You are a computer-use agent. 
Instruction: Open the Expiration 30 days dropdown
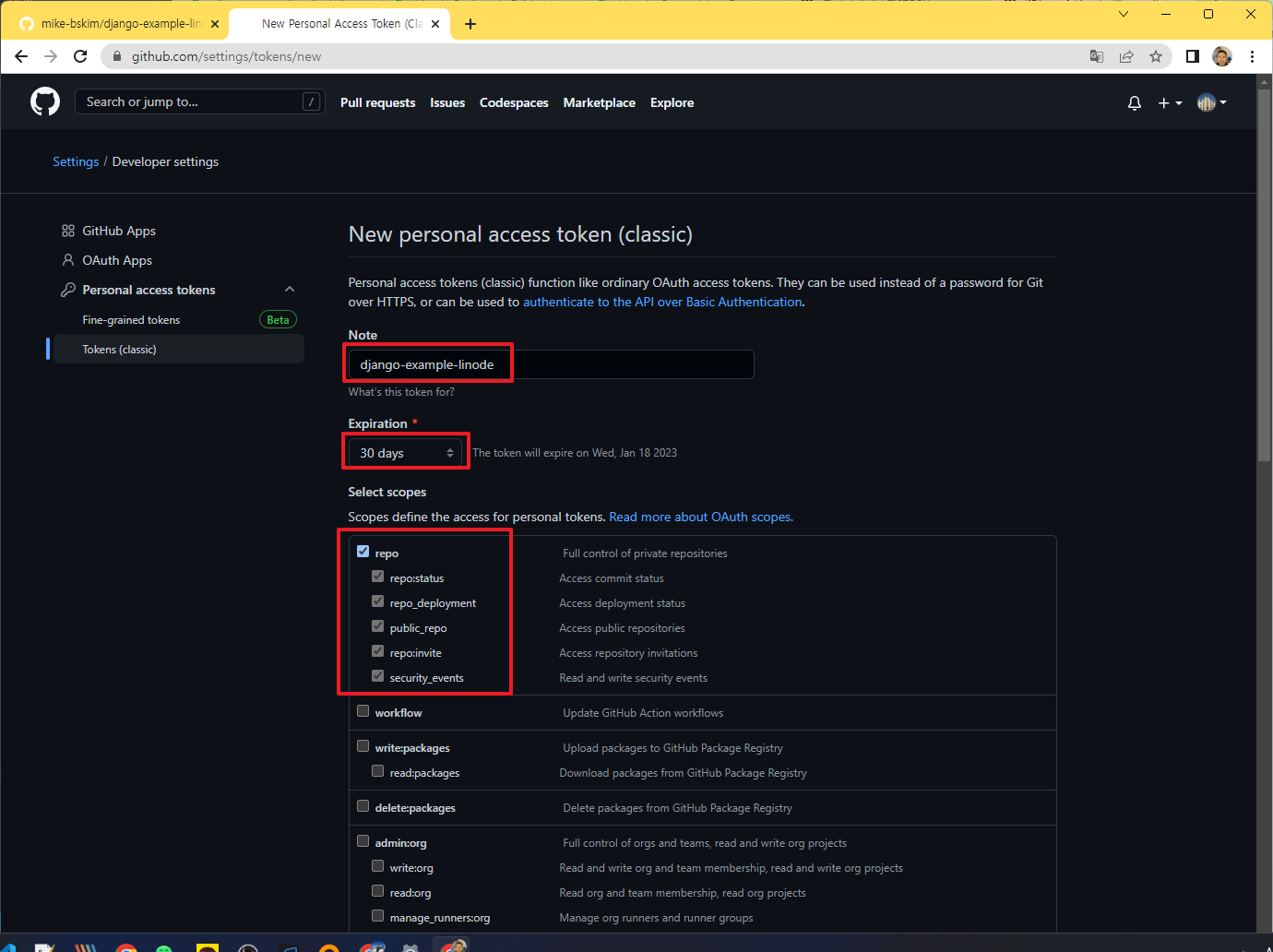406,453
